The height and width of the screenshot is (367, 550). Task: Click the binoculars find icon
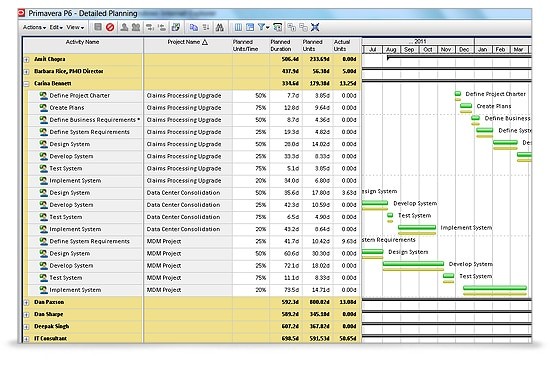pyautogui.click(x=220, y=27)
